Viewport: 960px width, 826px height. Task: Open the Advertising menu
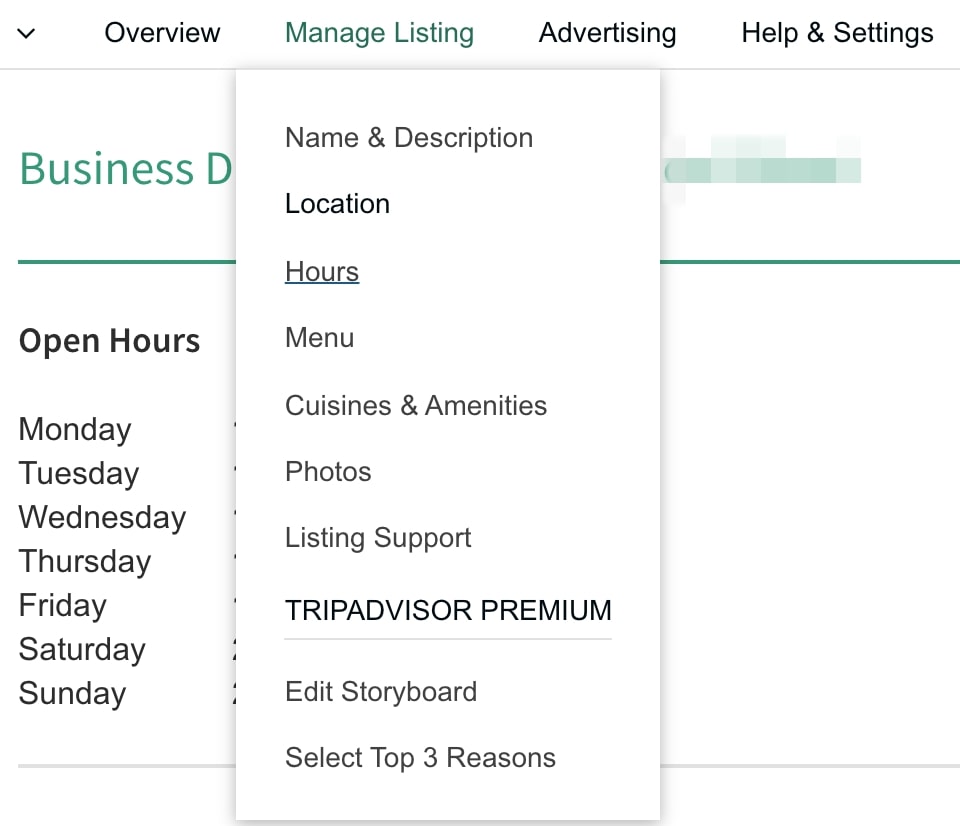(607, 33)
